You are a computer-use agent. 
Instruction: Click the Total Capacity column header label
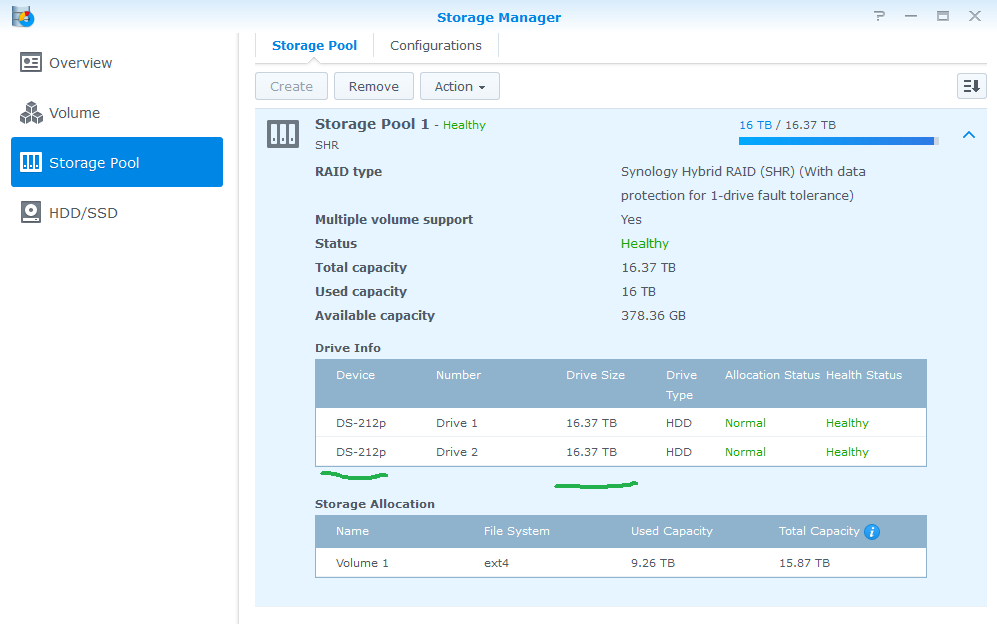819,531
